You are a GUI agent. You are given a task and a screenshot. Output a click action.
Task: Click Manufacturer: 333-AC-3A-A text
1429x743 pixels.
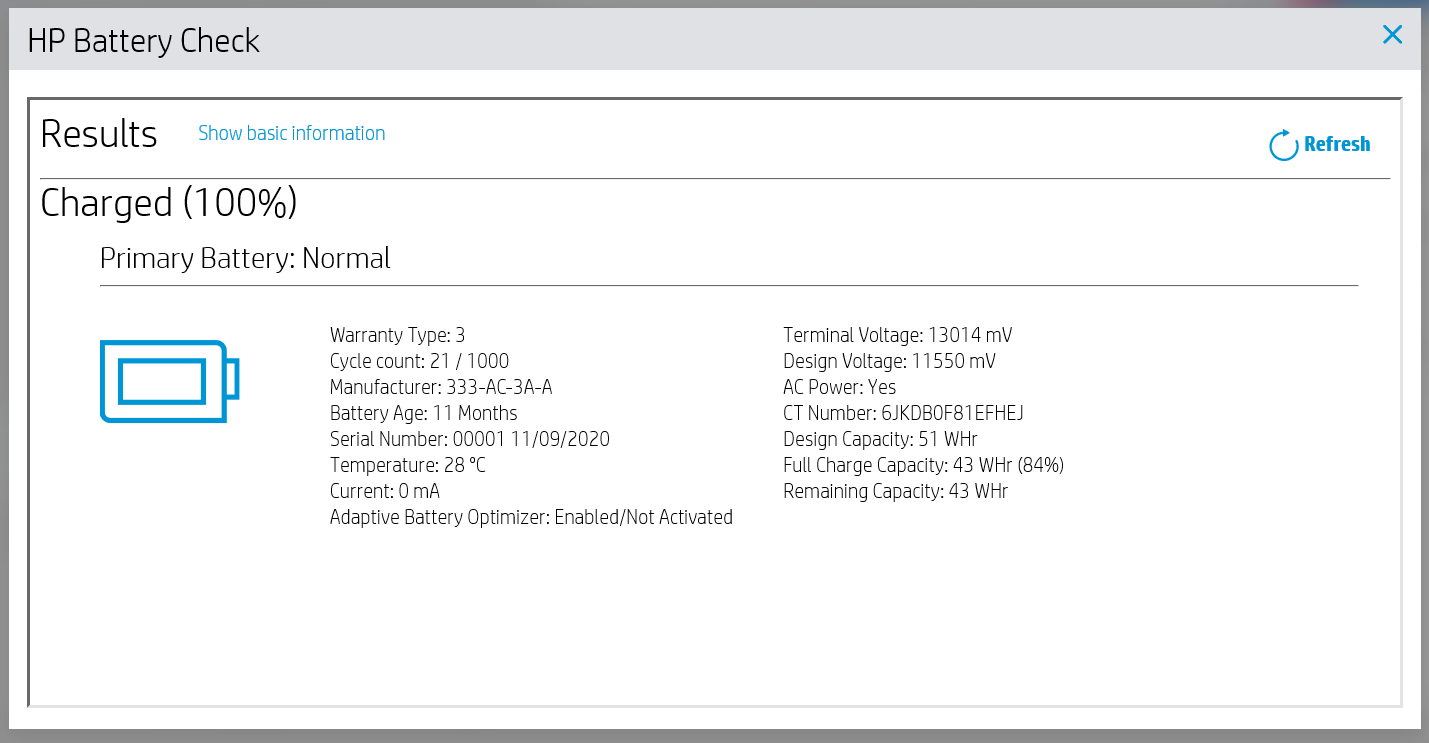[441, 387]
